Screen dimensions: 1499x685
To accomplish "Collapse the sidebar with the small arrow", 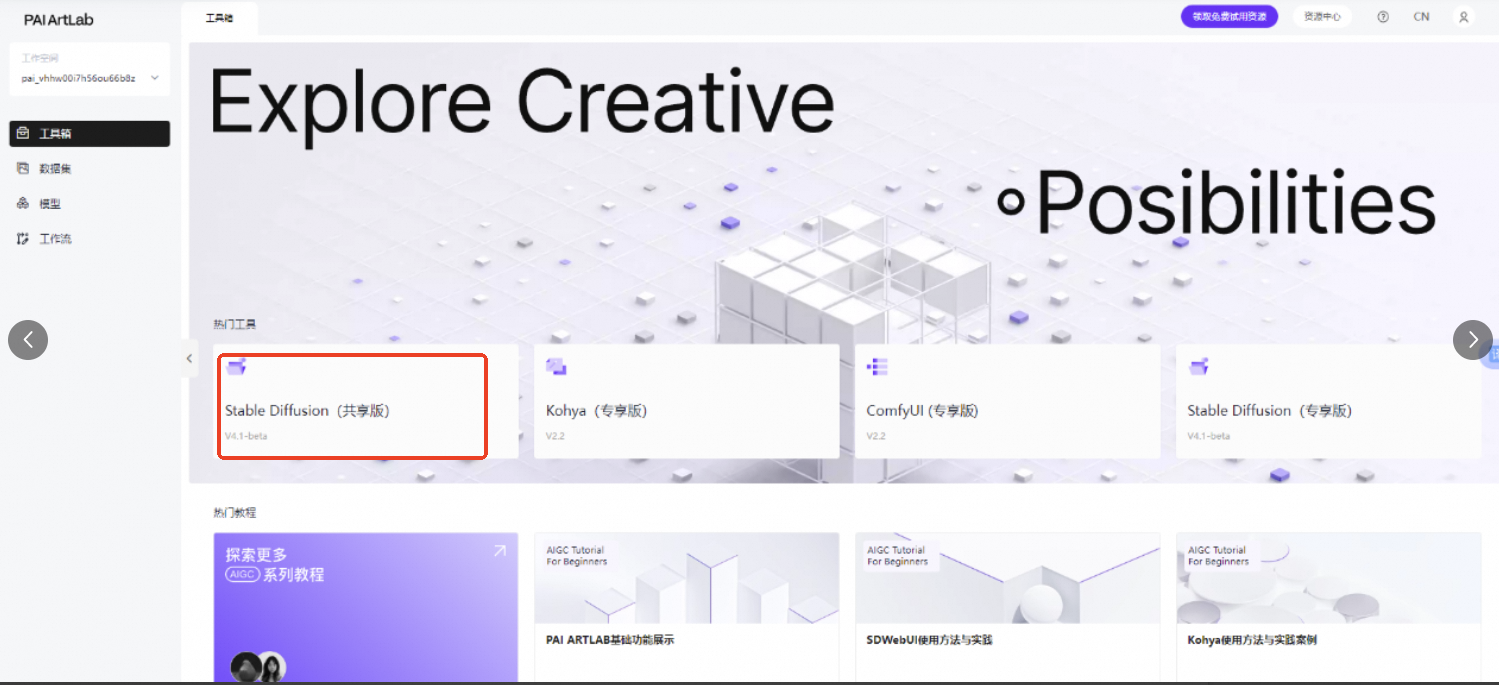I will tap(190, 359).
